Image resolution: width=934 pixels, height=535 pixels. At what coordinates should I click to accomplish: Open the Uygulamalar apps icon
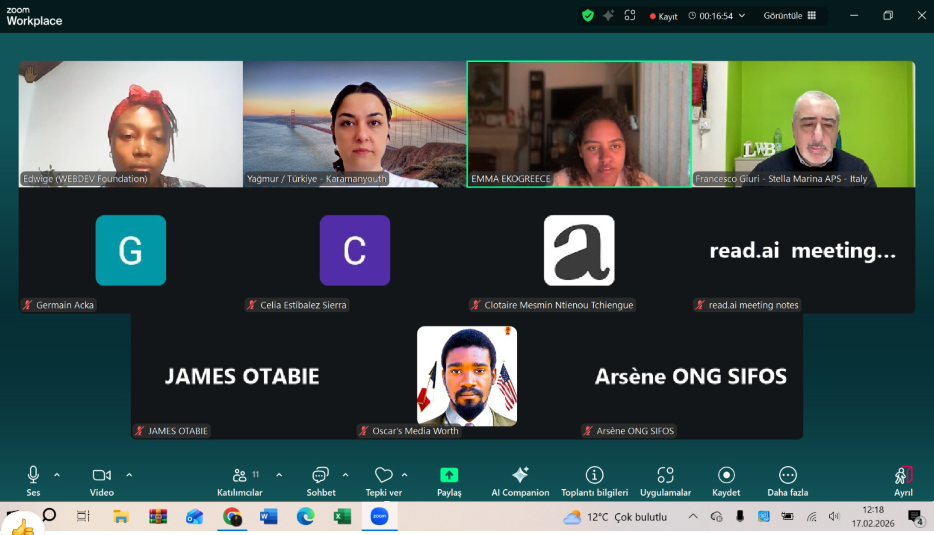tap(665, 475)
